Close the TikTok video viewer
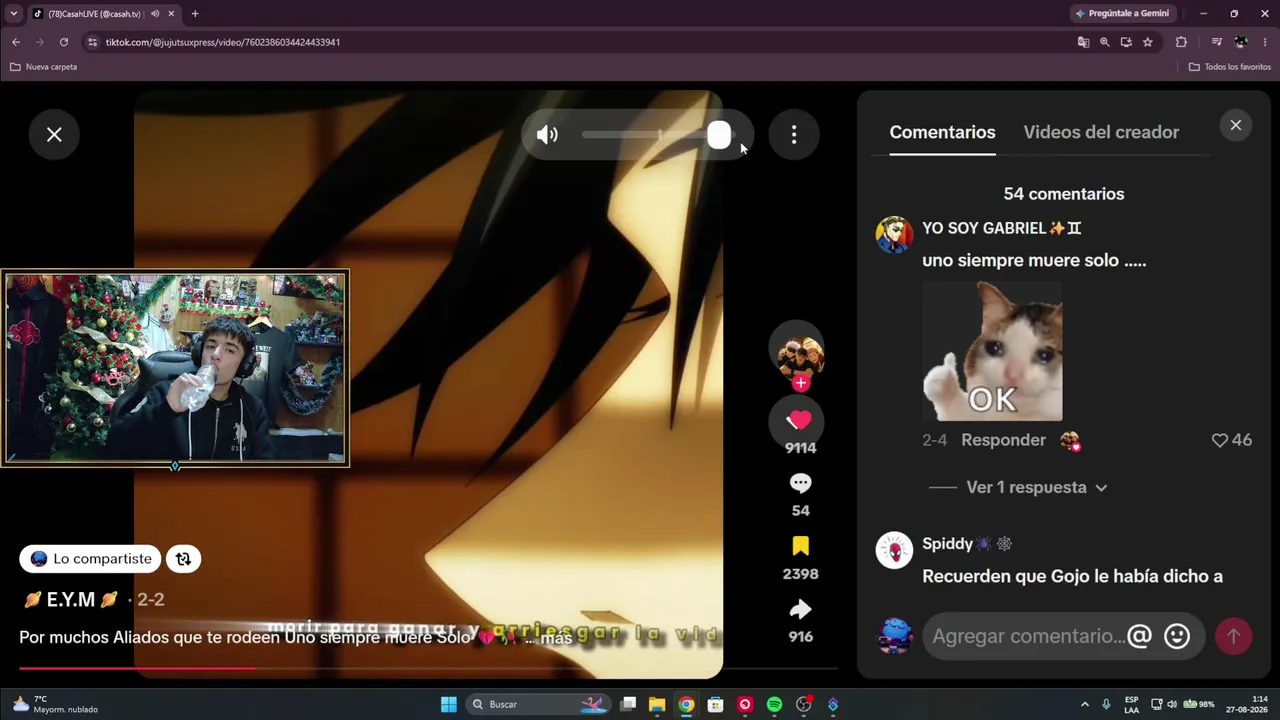The height and width of the screenshot is (720, 1280). pos(54,134)
